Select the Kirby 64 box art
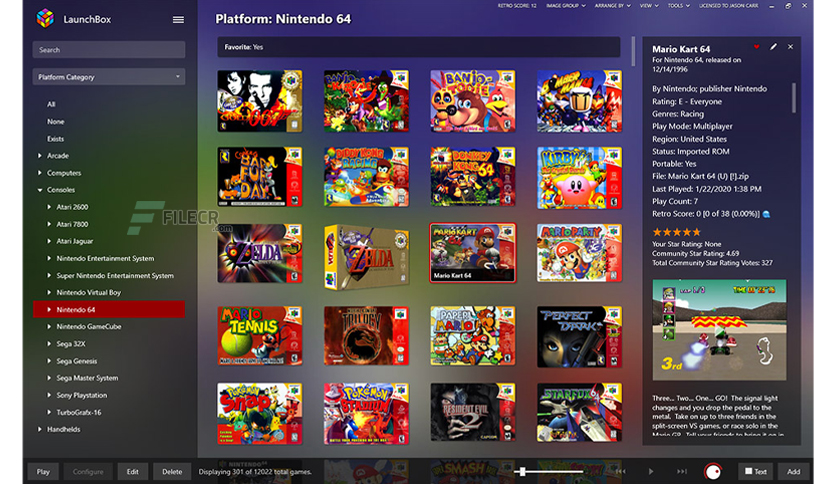The image size is (836, 484). coord(580,178)
